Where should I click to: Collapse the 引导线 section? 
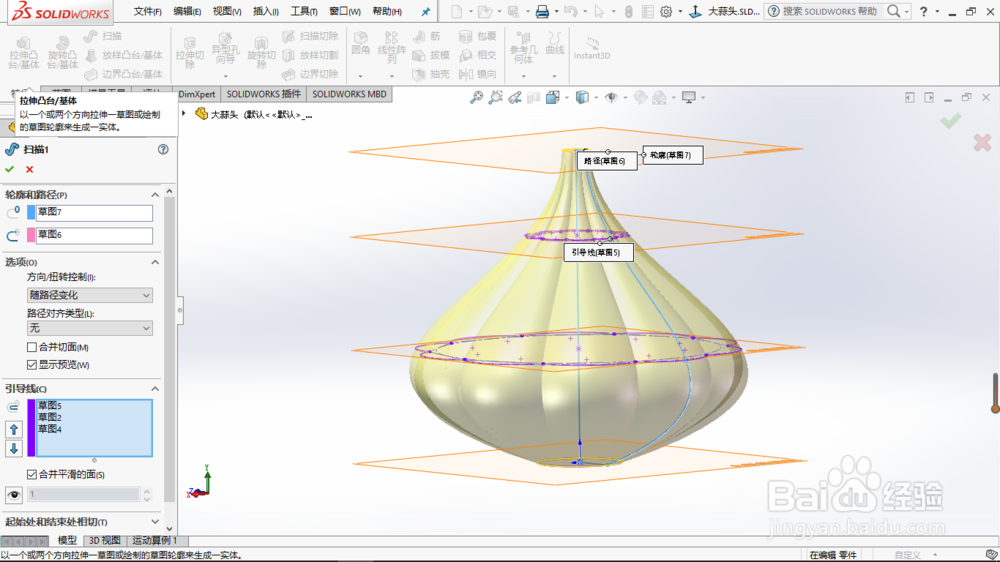click(155, 389)
